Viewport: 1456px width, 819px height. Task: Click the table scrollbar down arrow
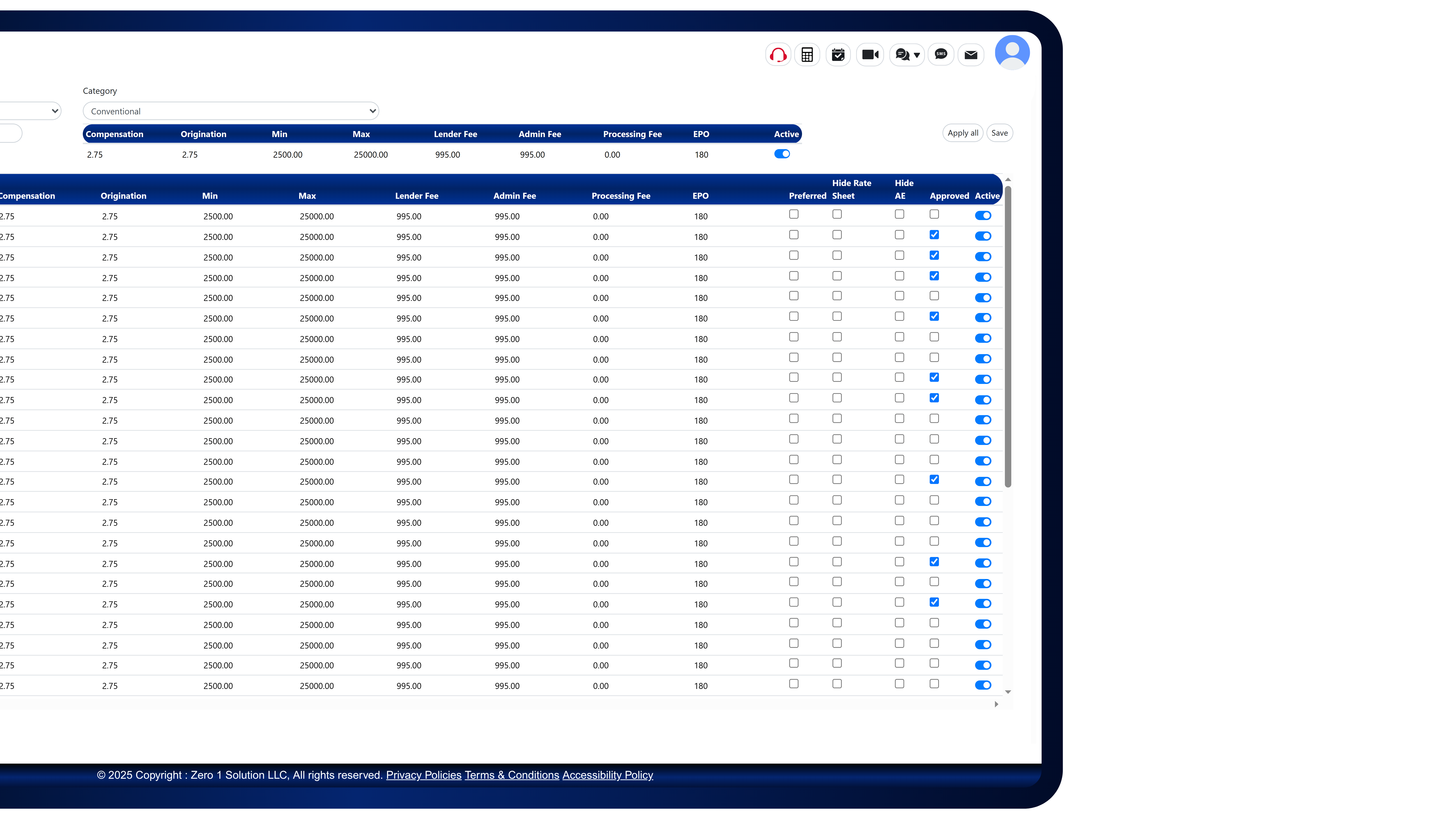tap(1008, 692)
